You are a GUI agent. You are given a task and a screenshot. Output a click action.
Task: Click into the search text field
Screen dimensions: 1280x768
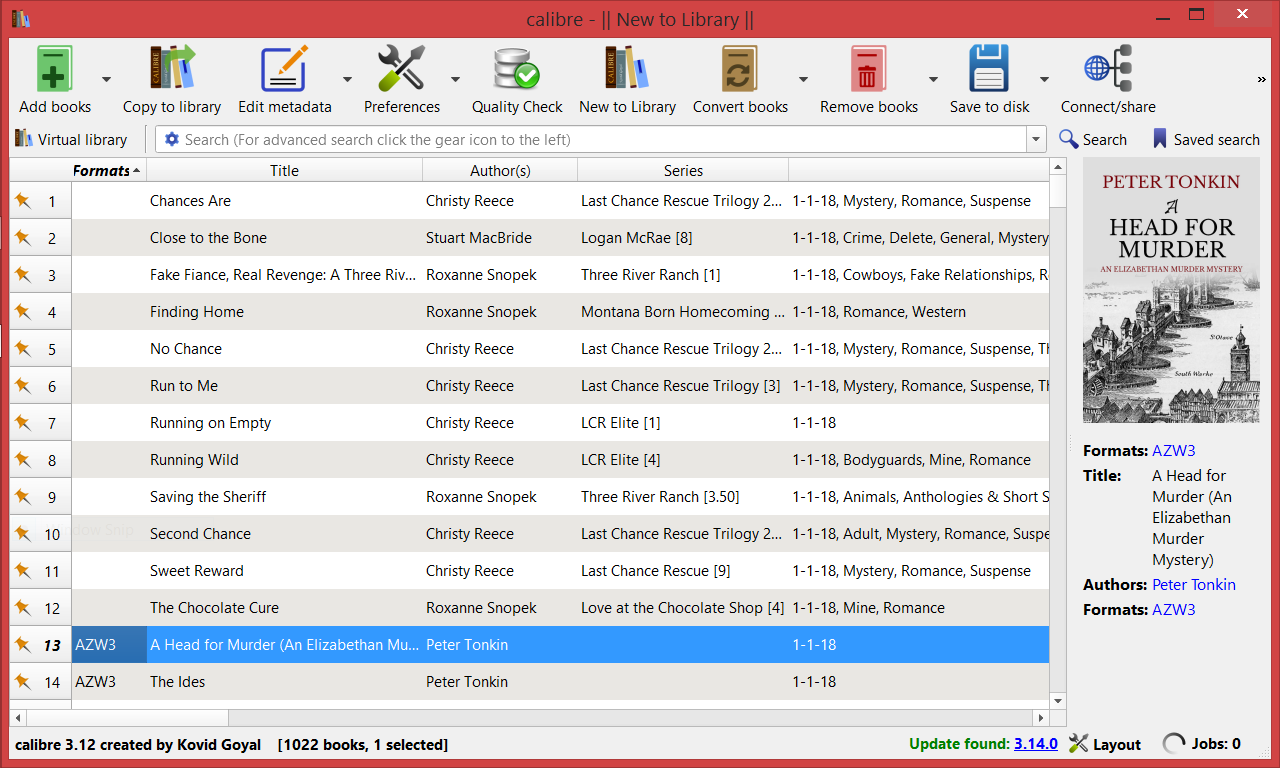coord(603,140)
